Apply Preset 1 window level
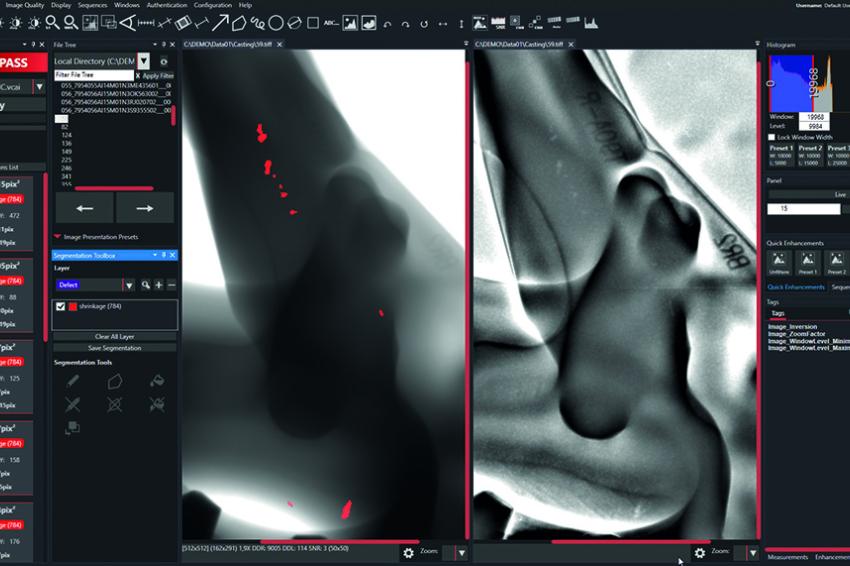 (781, 155)
